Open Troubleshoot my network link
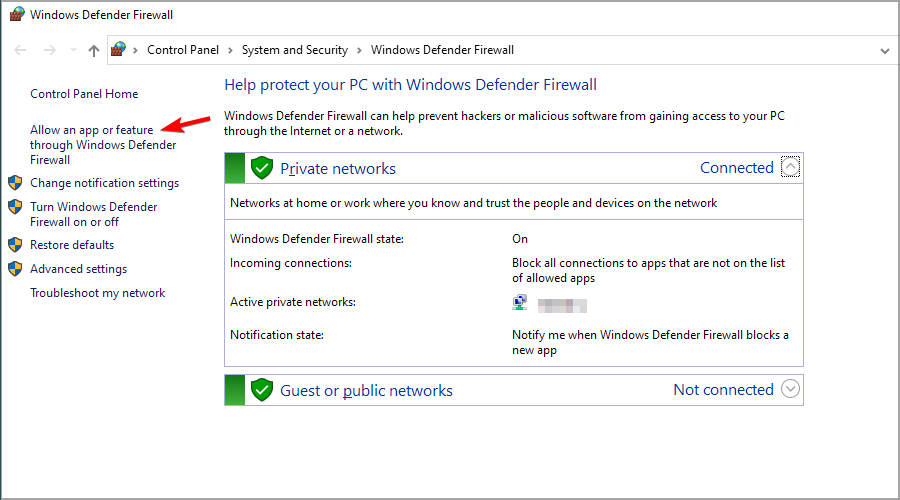This screenshot has width=900, height=500. (x=97, y=293)
